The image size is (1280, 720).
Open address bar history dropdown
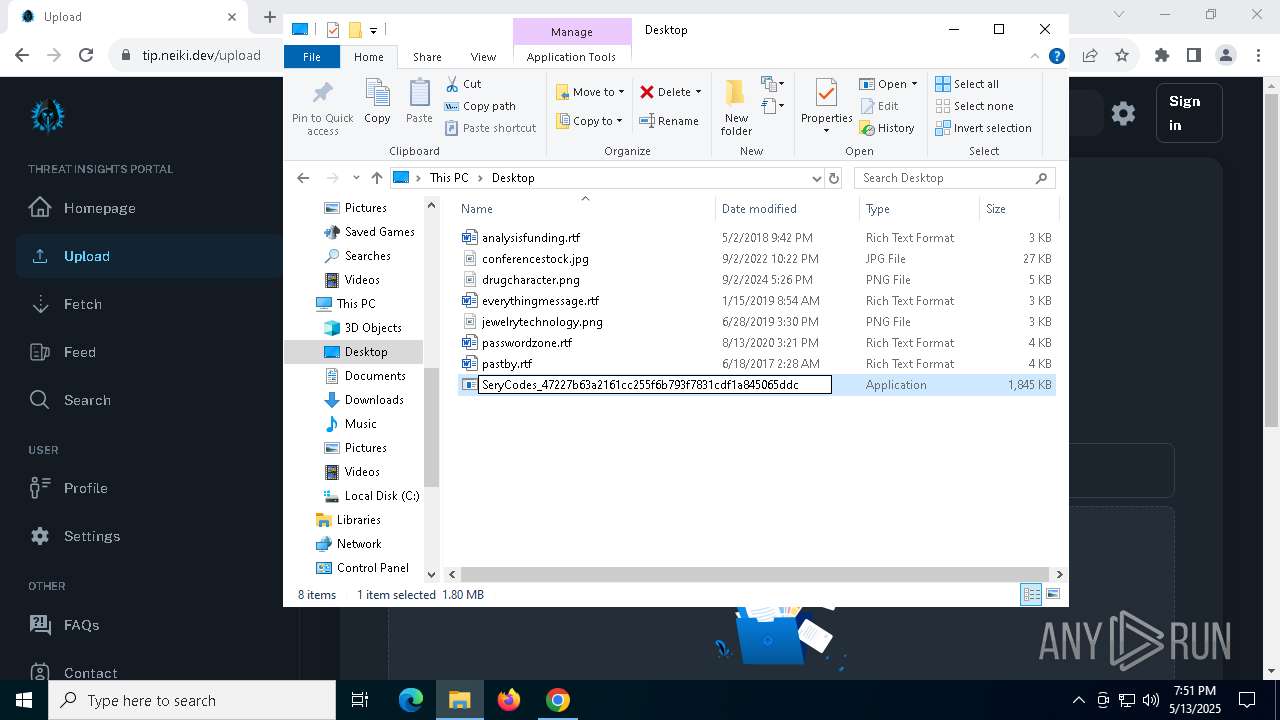coord(816,178)
